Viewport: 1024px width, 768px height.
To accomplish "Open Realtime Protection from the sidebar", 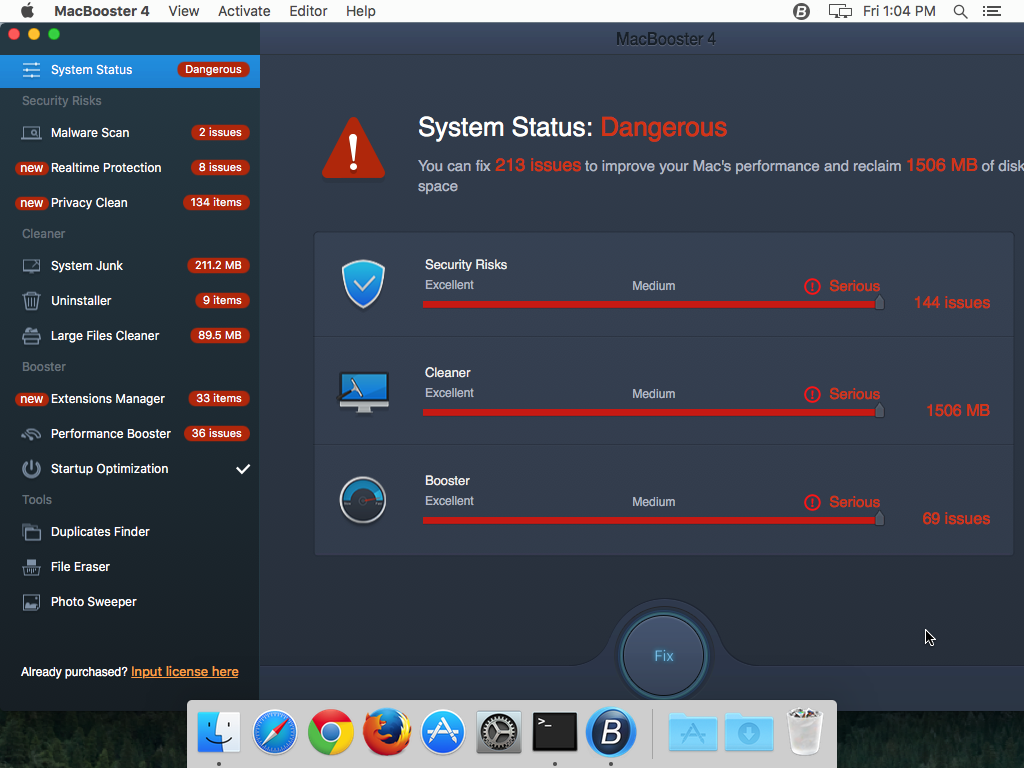I will tap(105, 167).
